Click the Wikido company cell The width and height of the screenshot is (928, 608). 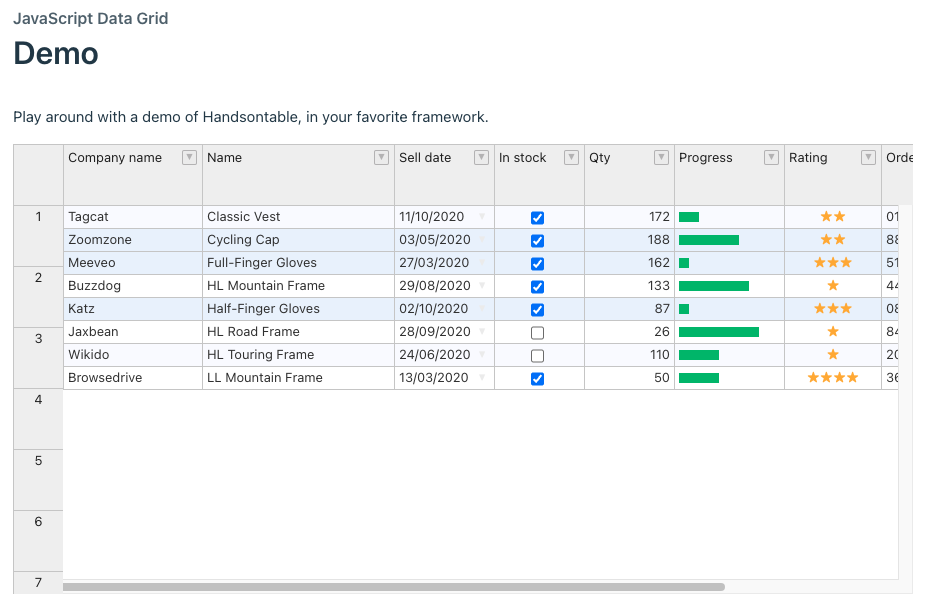pos(133,355)
